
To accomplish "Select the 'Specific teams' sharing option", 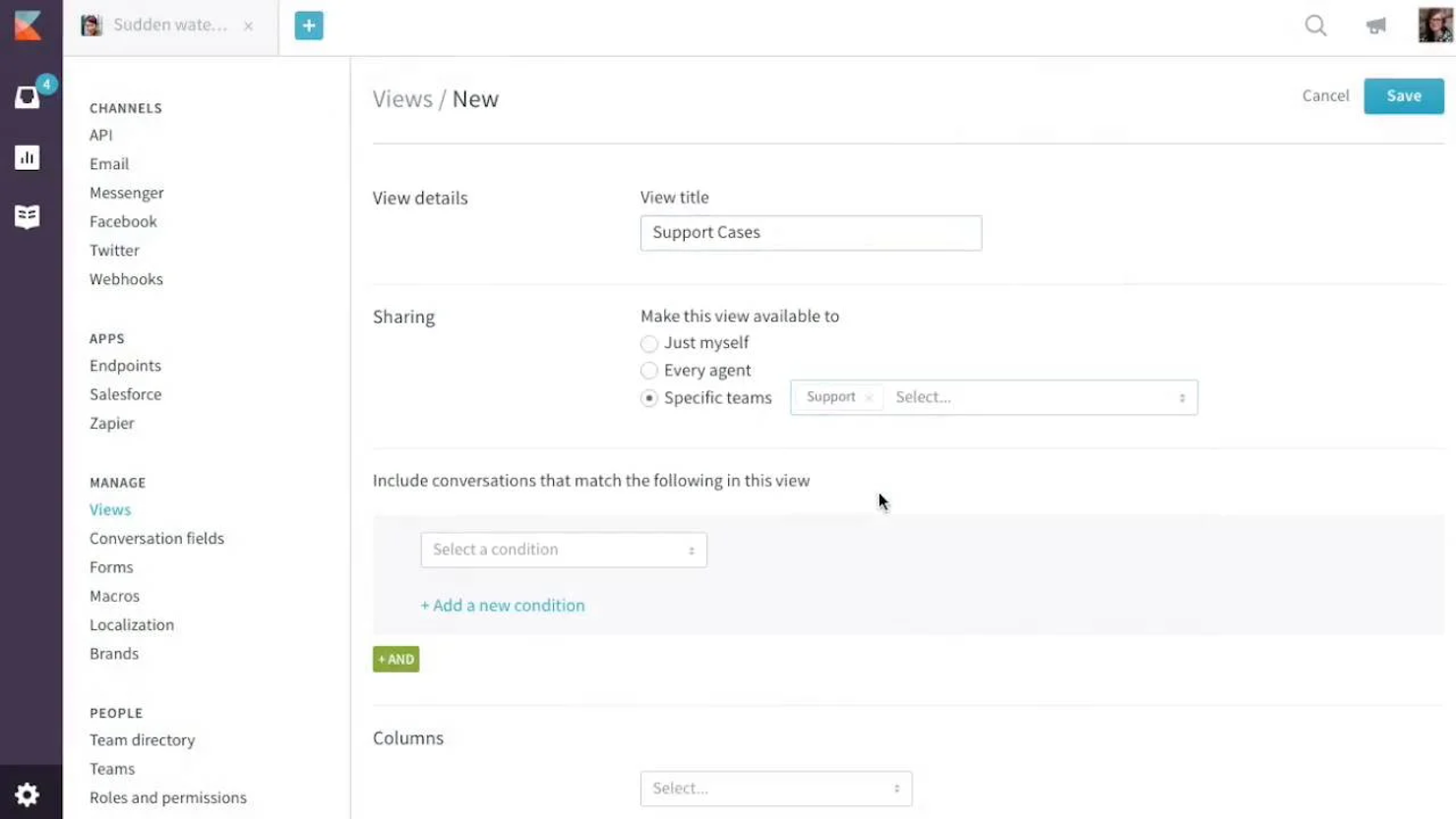I will (649, 397).
